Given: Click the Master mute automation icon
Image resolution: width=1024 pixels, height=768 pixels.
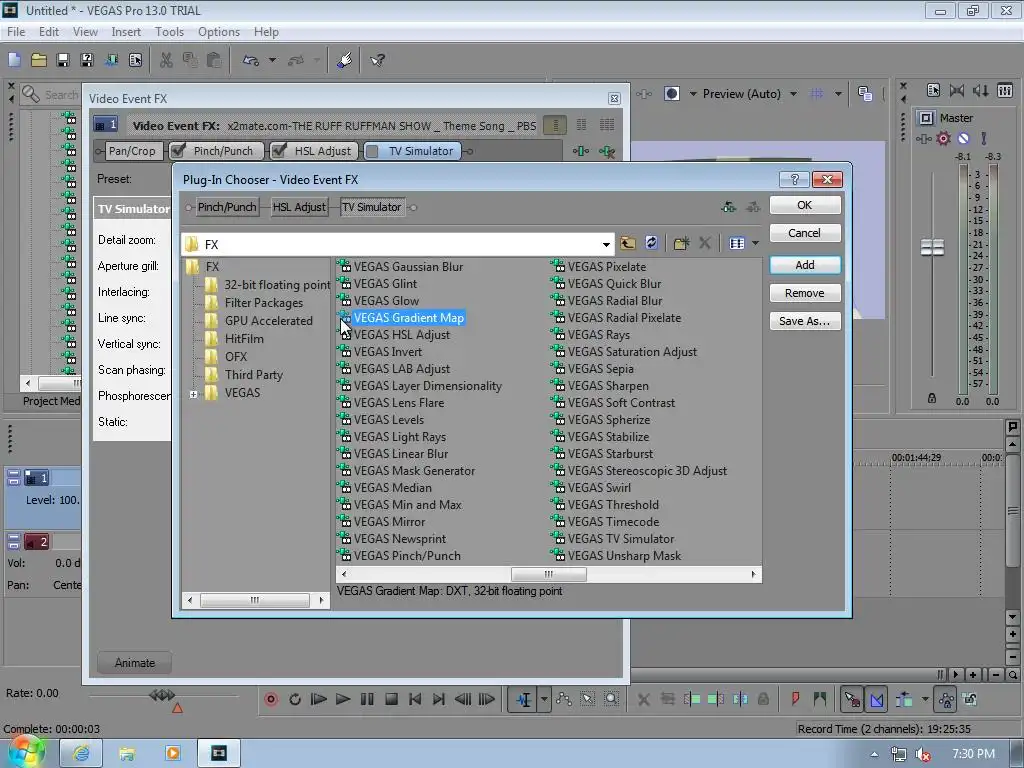Looking at the screenshot, I should [963, 138].
